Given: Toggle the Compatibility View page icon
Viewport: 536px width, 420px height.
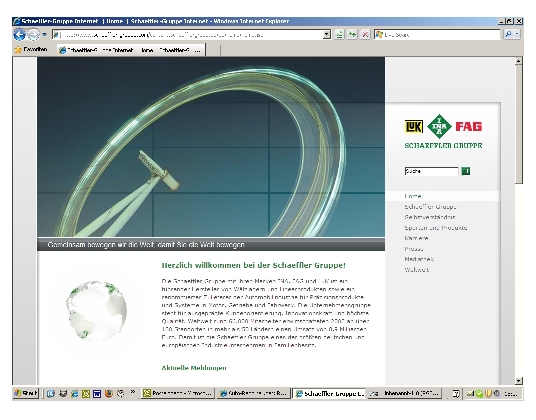Looking at the screenshot, I should pyautogui.click(x=339, y=35).
